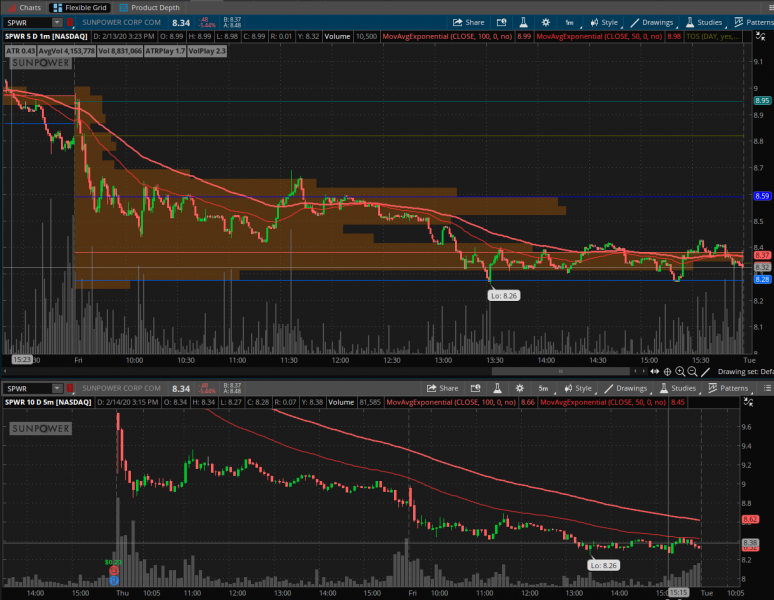Viewport: 774px width, 600px height.
Task: Open the quick quote camera icon in bottom chart
Action: click(475, 388)
